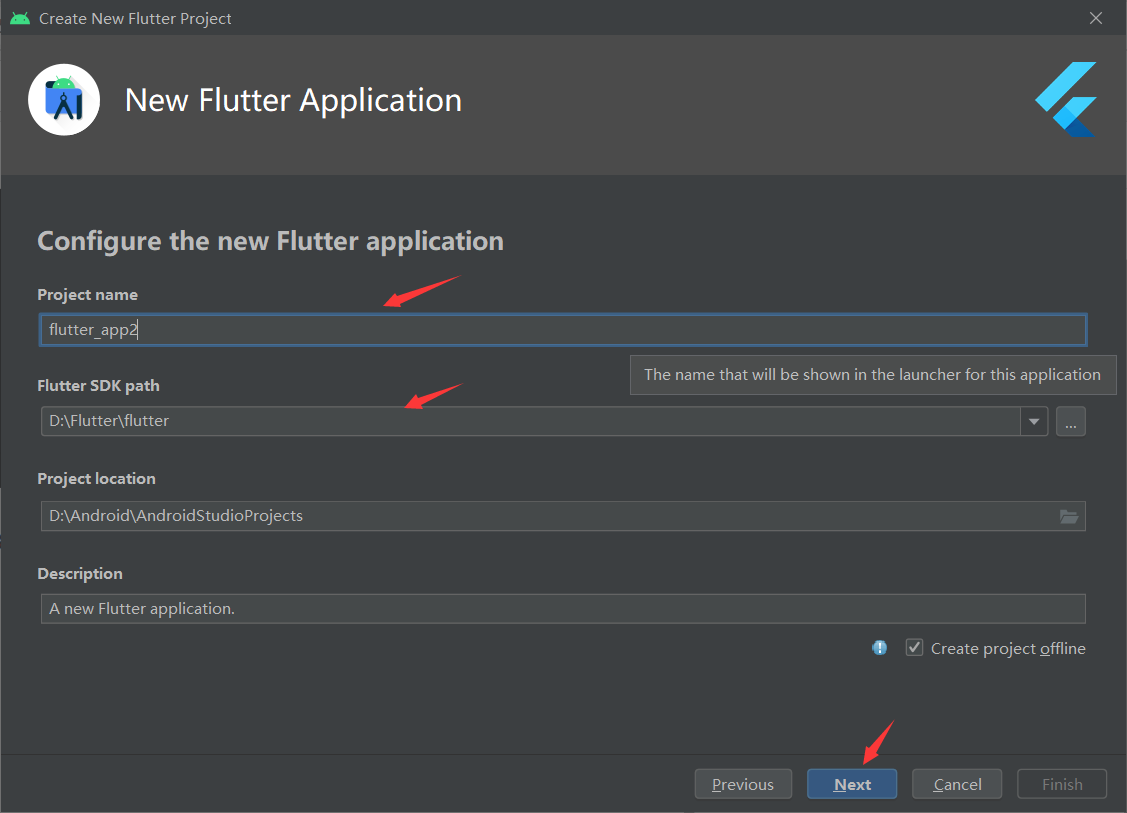Screen dimensions: 1127x813
Task: Edit the Description field
Action: coord(563,609)
